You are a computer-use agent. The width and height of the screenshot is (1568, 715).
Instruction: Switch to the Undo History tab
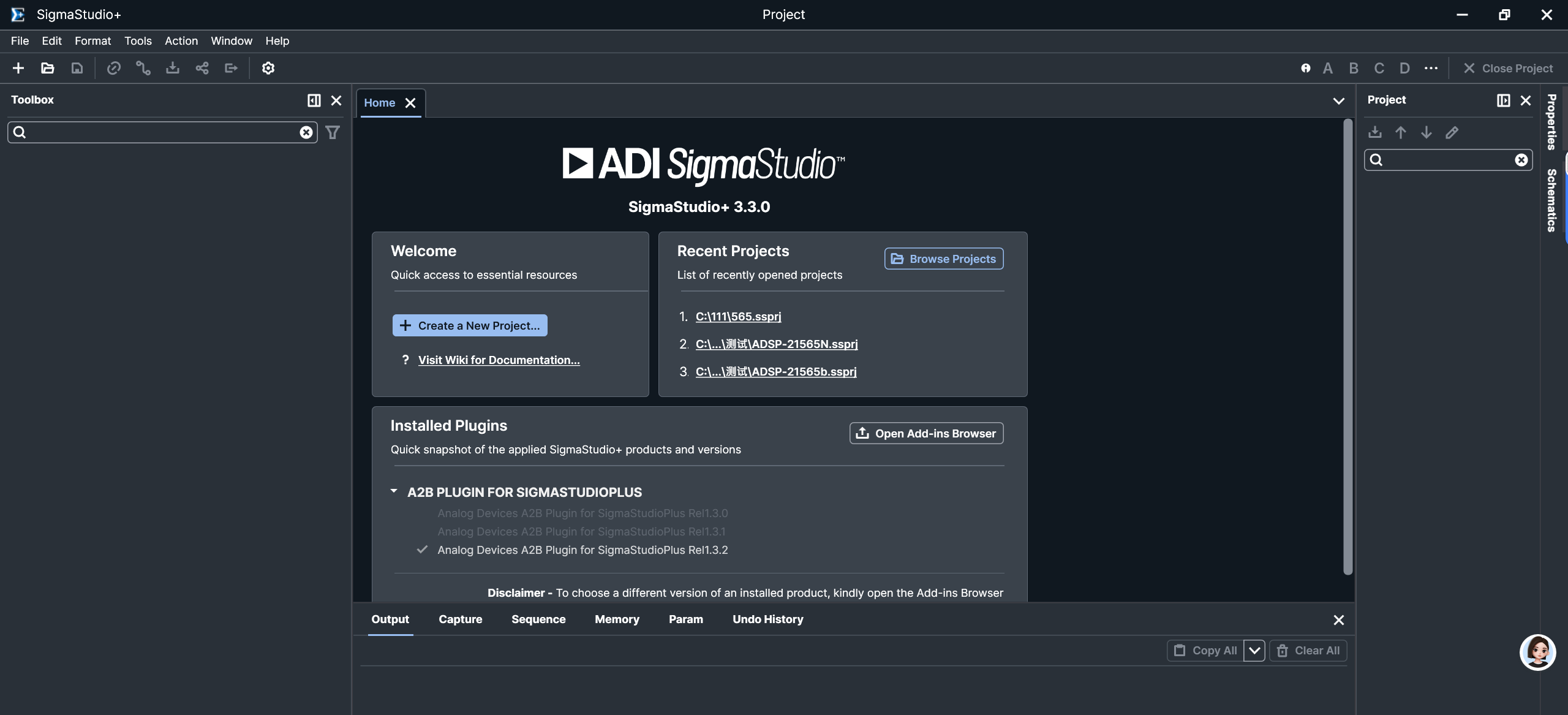click(768, 619)
